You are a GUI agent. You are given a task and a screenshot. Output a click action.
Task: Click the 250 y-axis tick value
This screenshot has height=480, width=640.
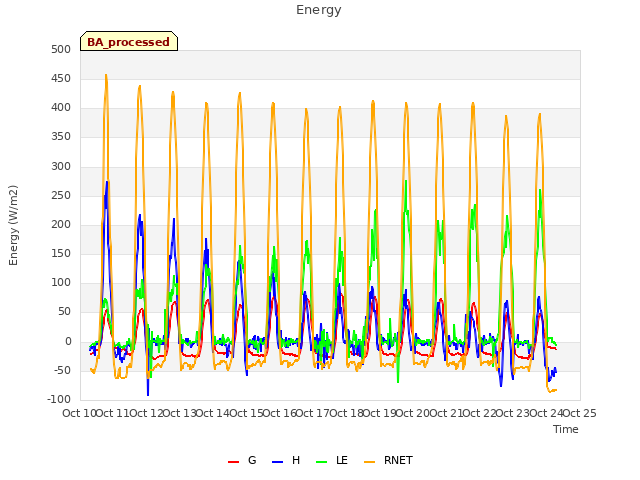(x=61, y=196)
